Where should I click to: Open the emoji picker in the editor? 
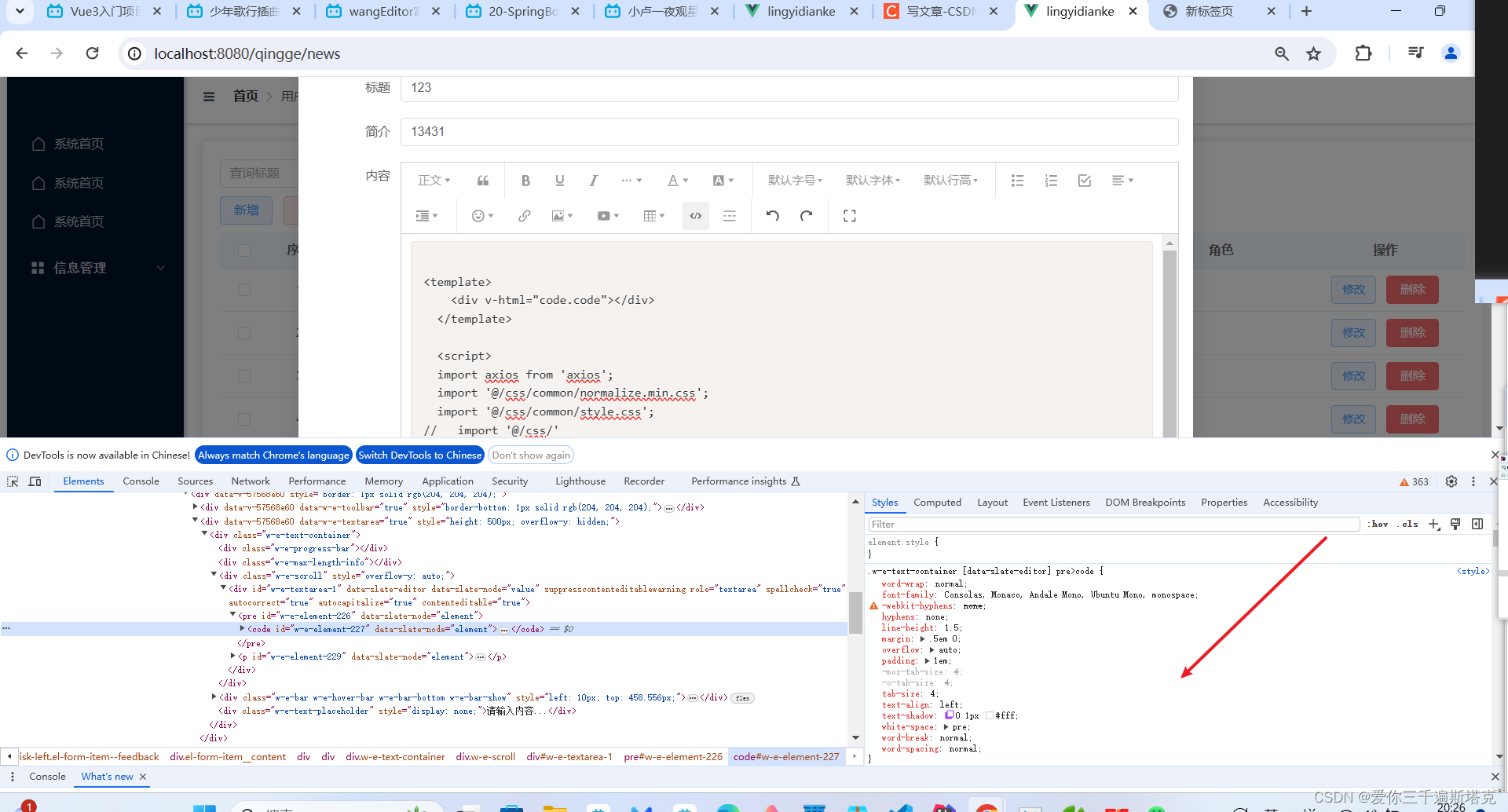478,215
